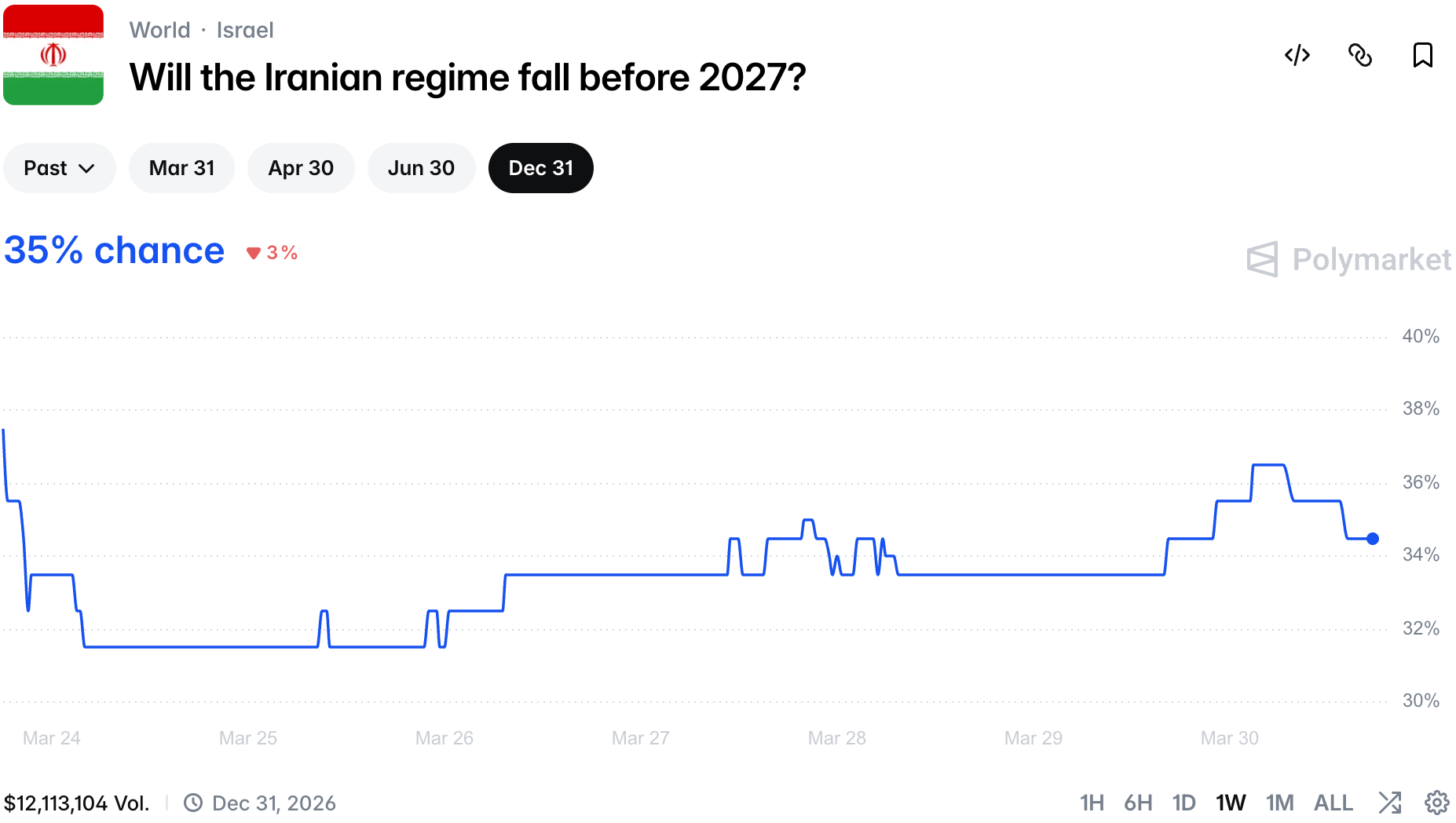Set chart range to 1H
This screenshot has height=823, width=1456.
(x=1092, y=803)
